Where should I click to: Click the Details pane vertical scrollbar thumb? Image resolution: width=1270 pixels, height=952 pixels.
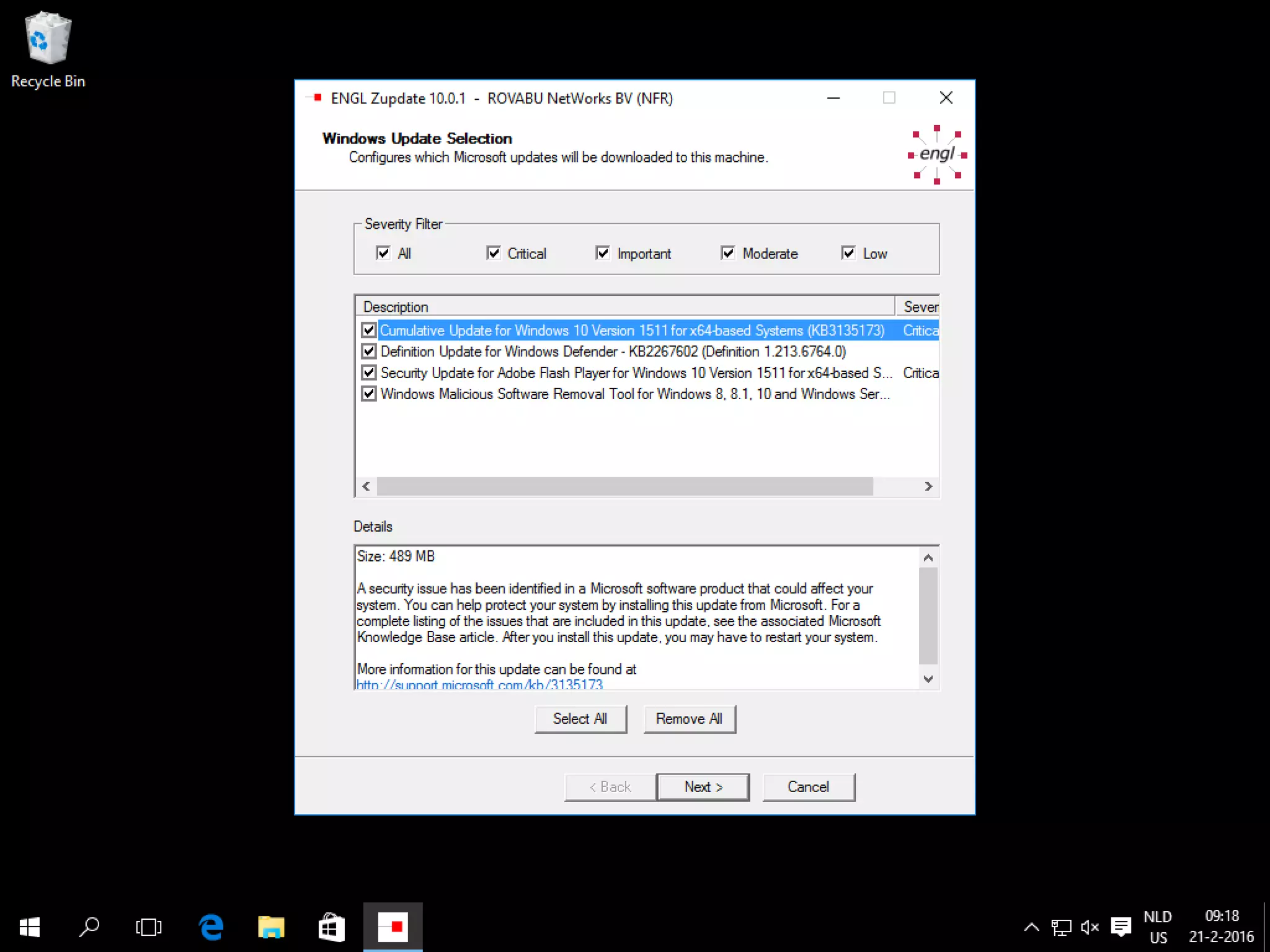pos(928,615)
